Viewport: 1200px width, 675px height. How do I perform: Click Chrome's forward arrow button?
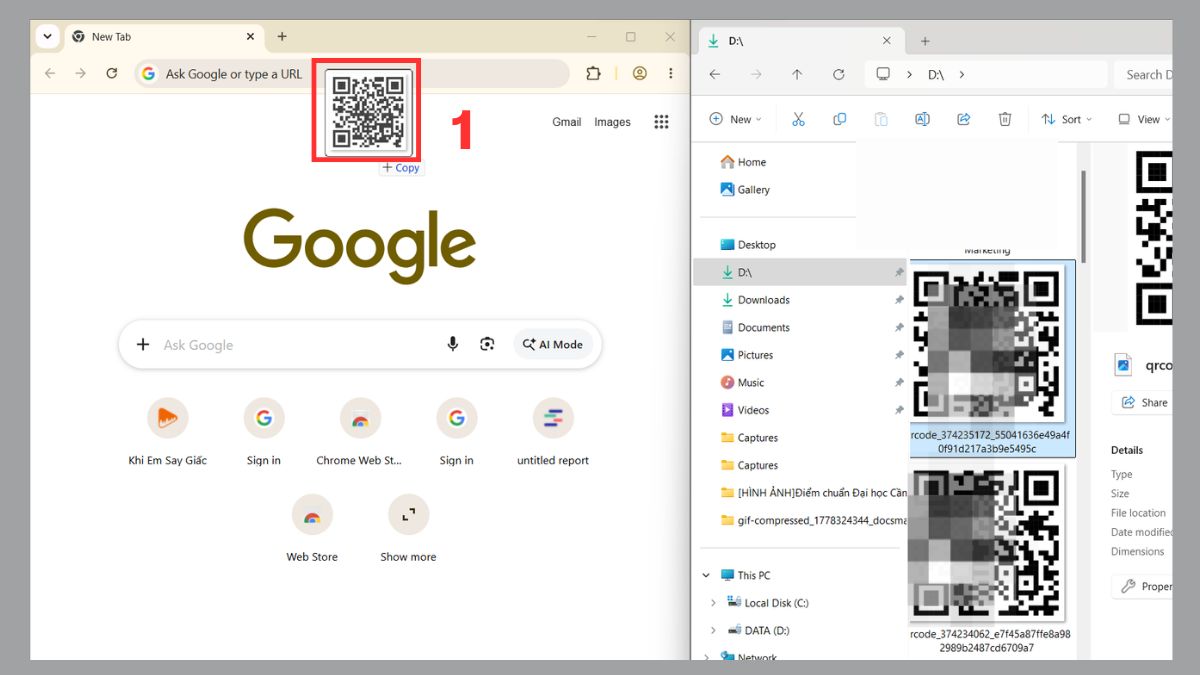pos(81,73)
